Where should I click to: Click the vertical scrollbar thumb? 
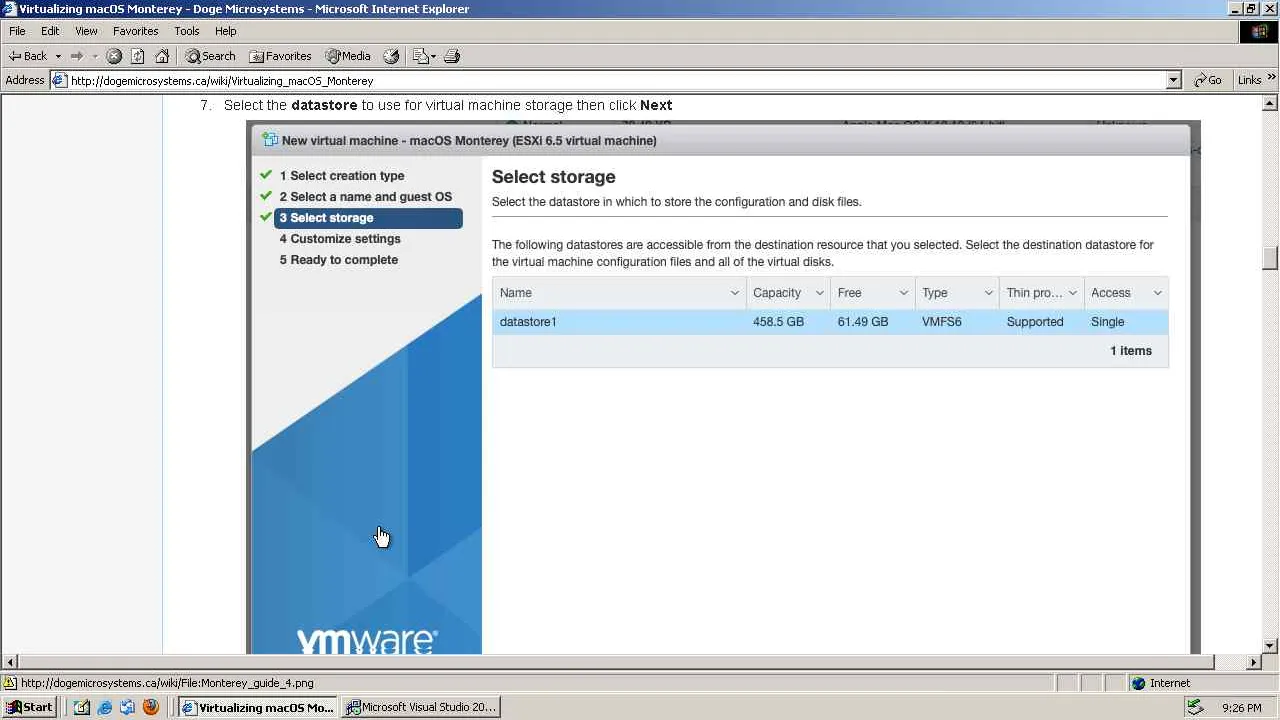pos(1271,258)
